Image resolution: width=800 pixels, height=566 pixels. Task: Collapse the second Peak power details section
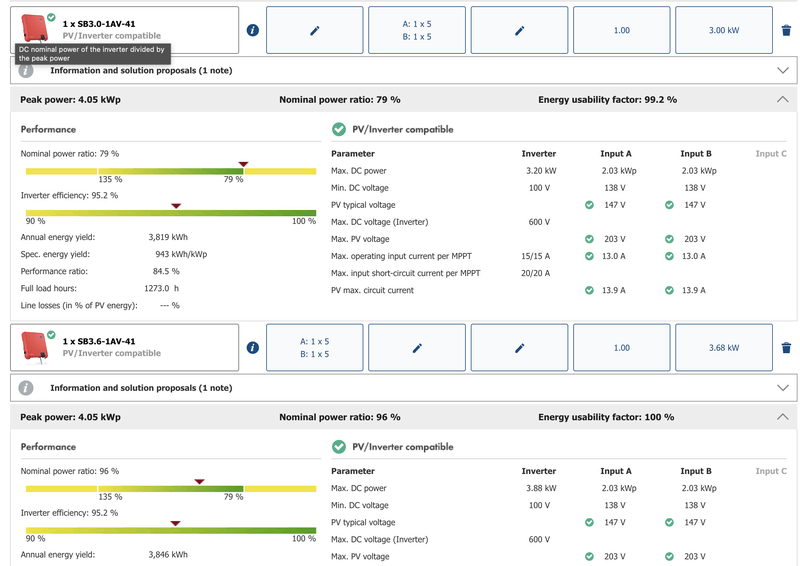[x=783, y=417]
